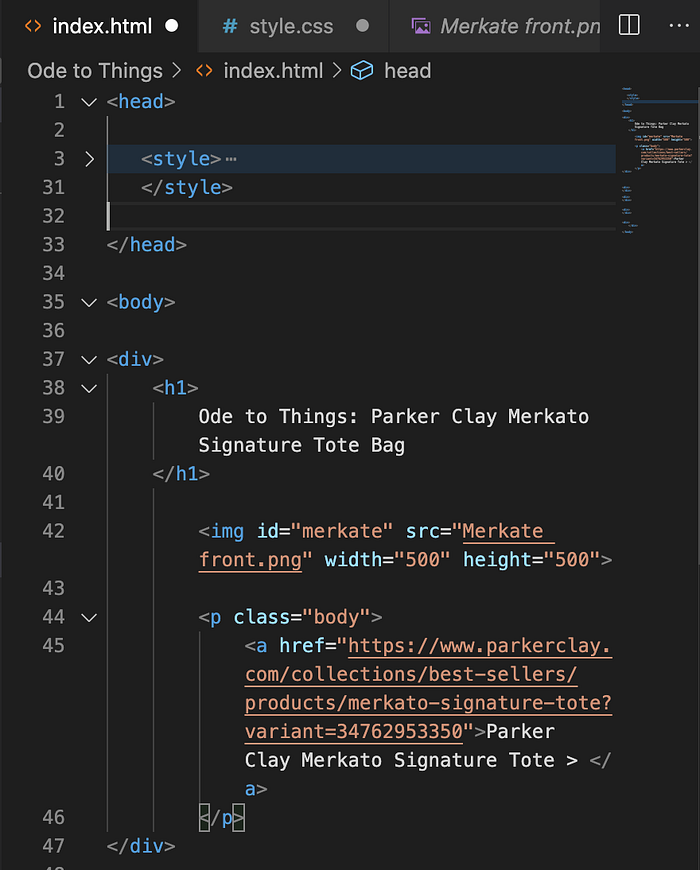Click the image icon on Merkate front.png tab
Viewport: 700px width, 870px height.
(x=420, y=26)
